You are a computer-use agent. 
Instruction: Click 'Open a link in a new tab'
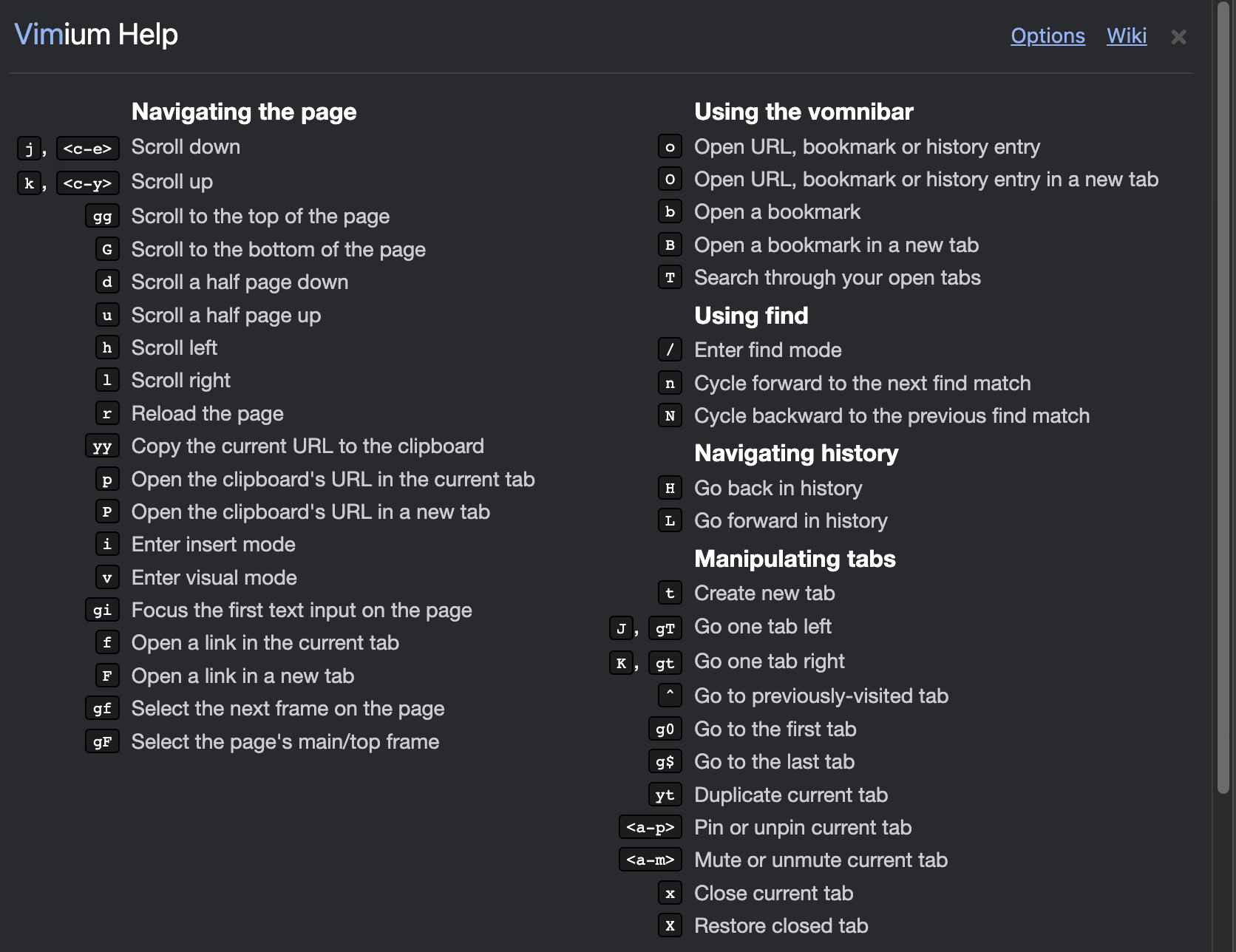coord(242,676)
